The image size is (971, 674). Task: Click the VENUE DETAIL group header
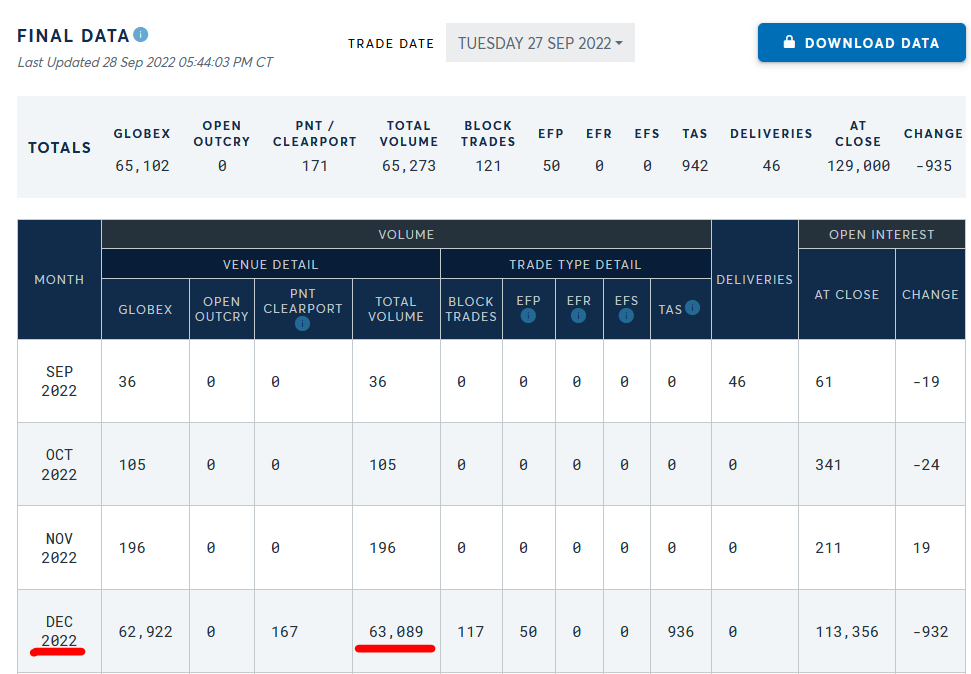[x=271, y=265]
